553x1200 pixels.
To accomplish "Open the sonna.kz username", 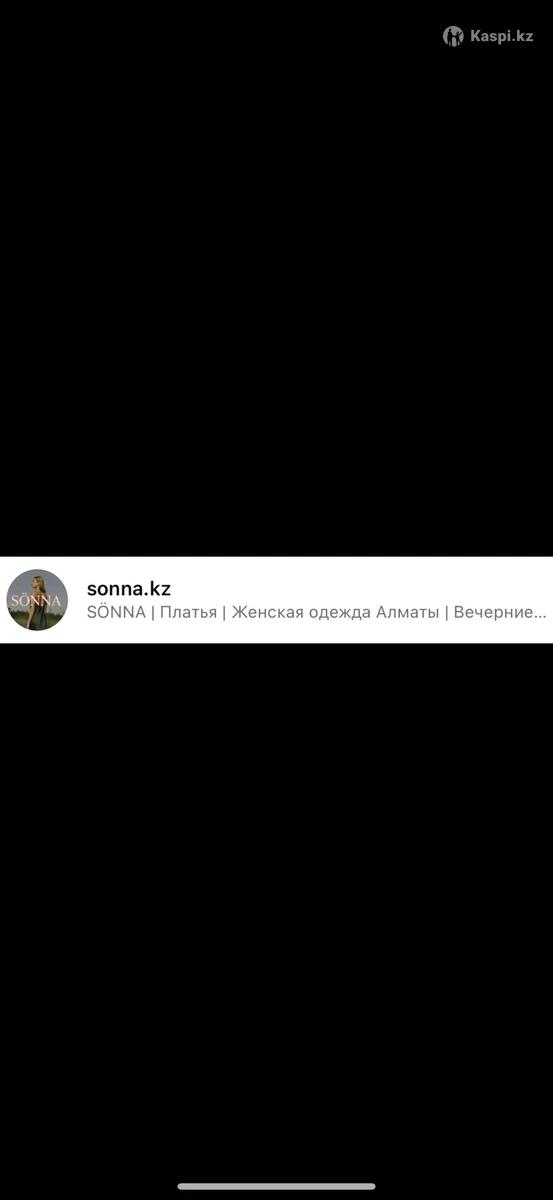I will point(129,589).
